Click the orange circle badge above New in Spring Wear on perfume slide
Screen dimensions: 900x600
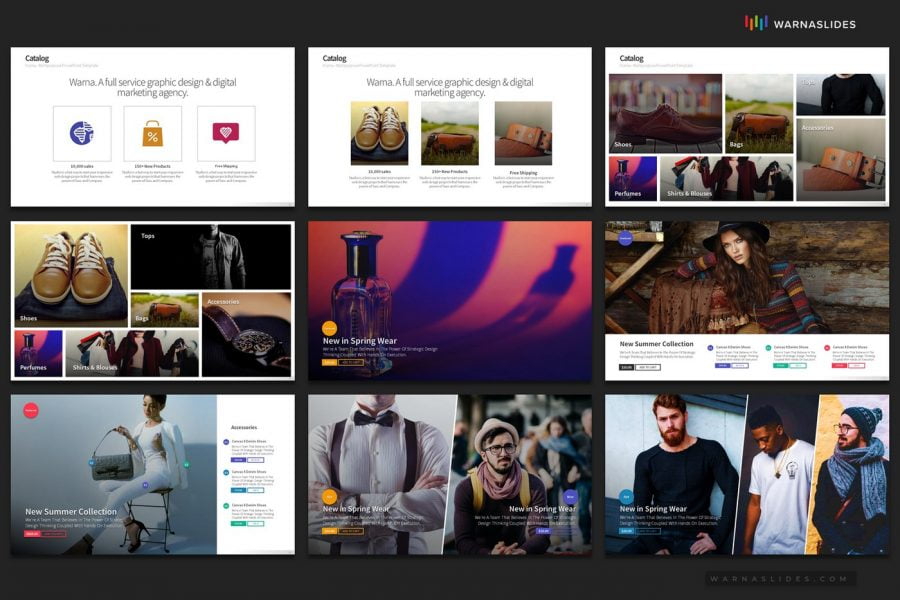point(329,328)
